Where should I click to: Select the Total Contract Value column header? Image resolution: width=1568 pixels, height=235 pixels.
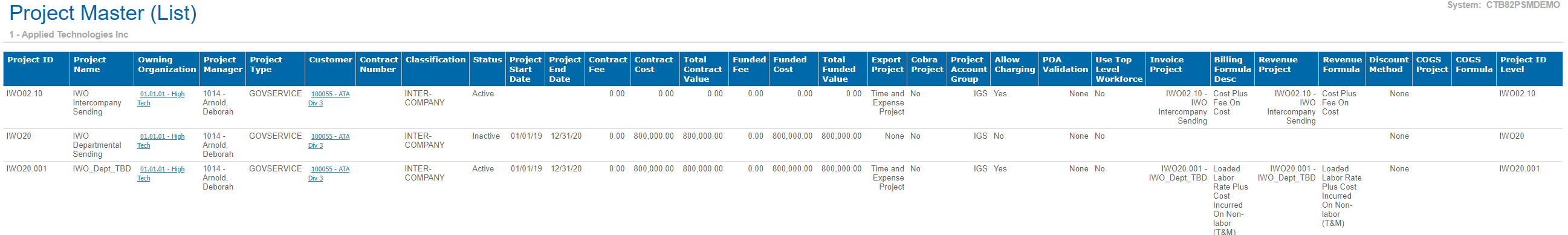click(x=702, y=69)
